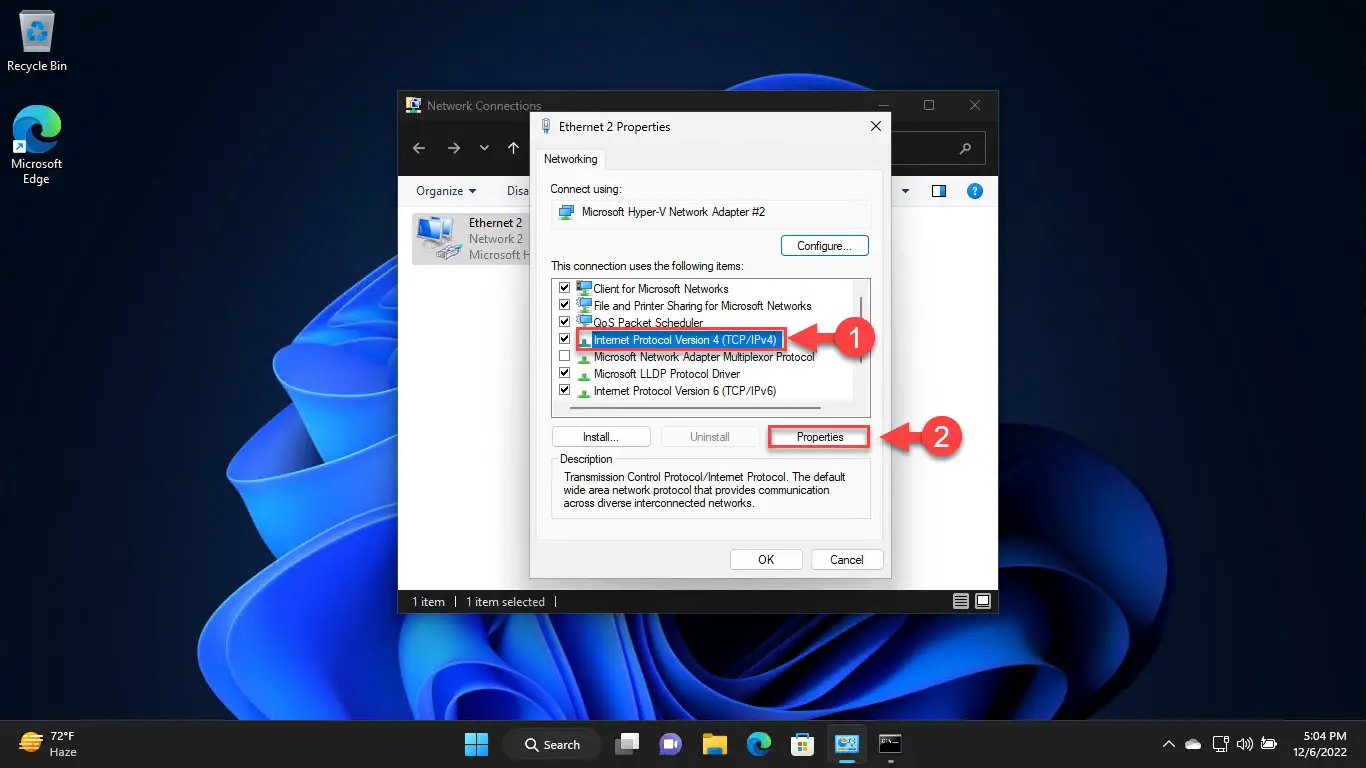This screenshot has width=1366, height=768.
Task: Click the Network Connections search field
Action: 936,148
